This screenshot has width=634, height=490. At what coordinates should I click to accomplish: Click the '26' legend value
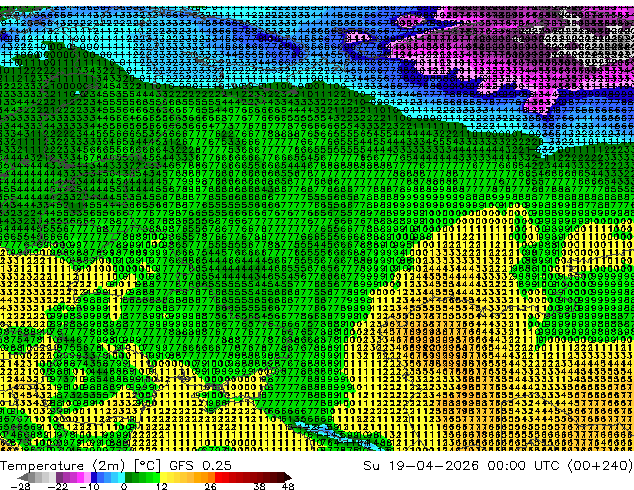pos(210,486)
